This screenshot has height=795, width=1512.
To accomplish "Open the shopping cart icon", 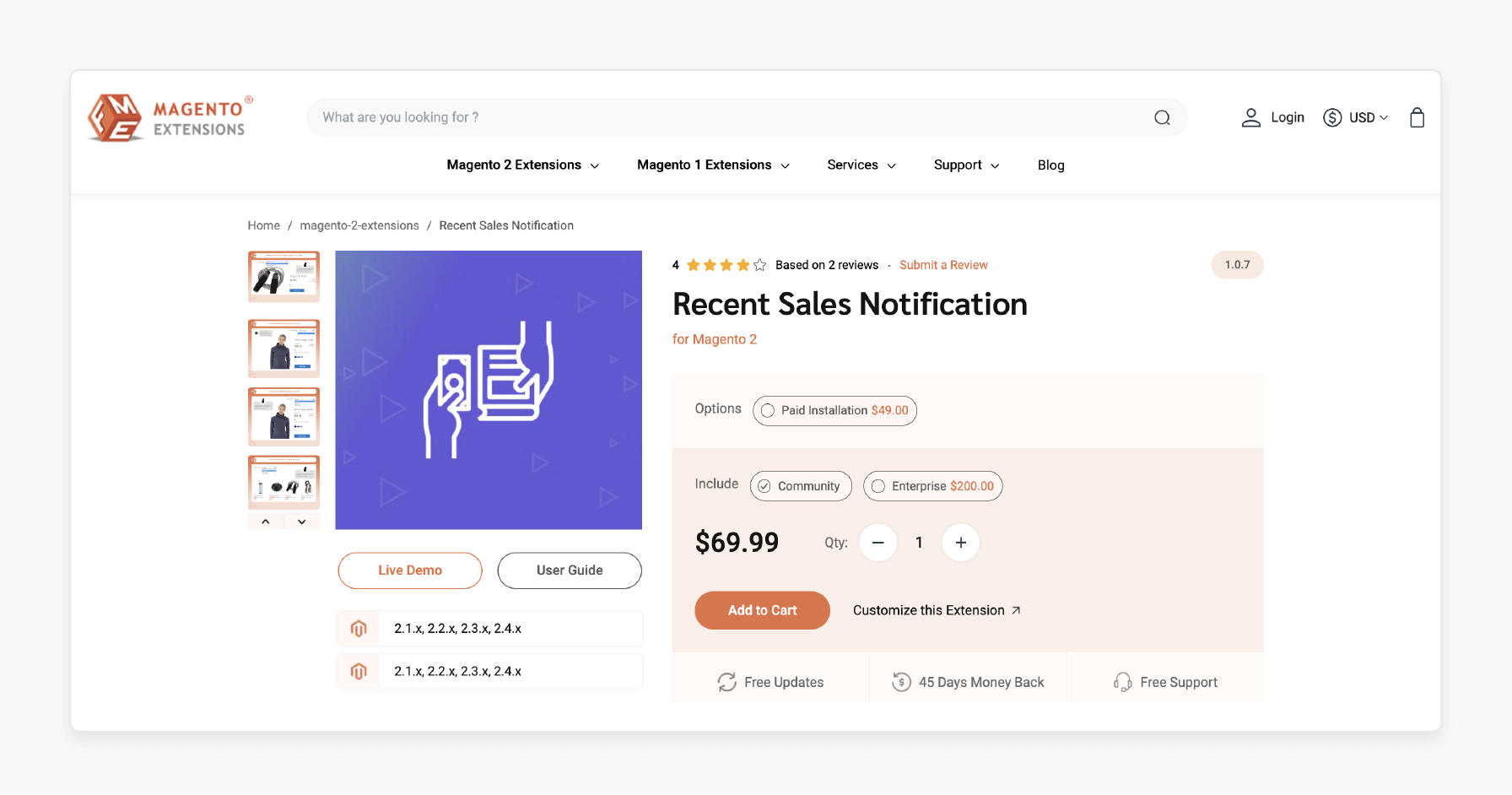I will point(1417,117).
